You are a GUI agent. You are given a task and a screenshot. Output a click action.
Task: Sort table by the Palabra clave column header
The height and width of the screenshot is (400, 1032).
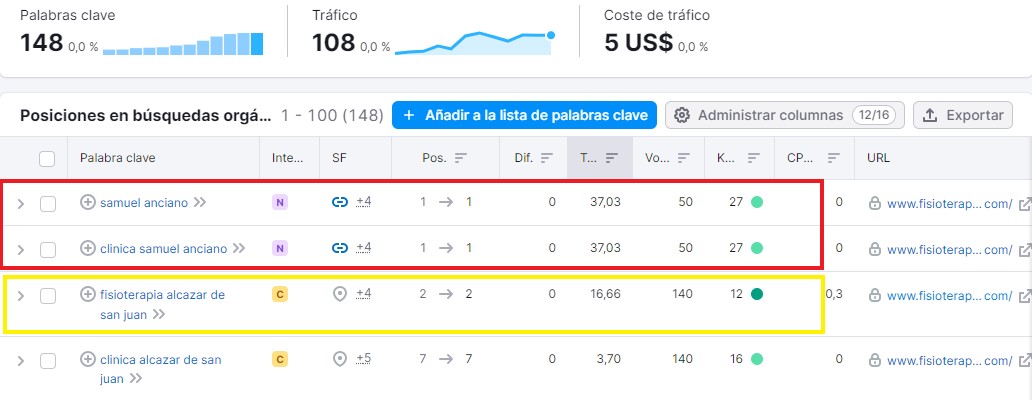coord(118,158)
